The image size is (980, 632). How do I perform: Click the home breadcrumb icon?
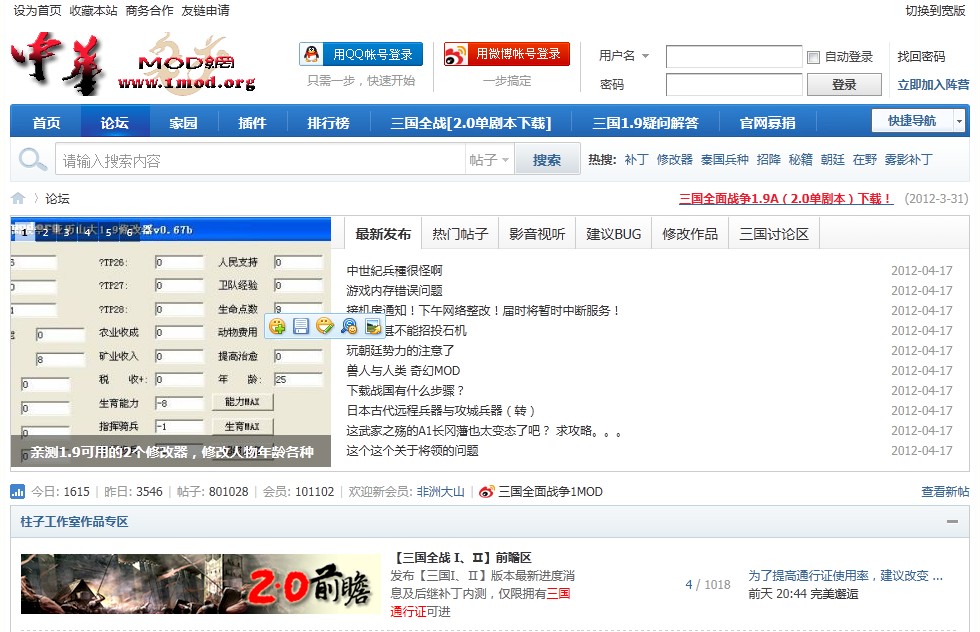[x=18, y=198]
